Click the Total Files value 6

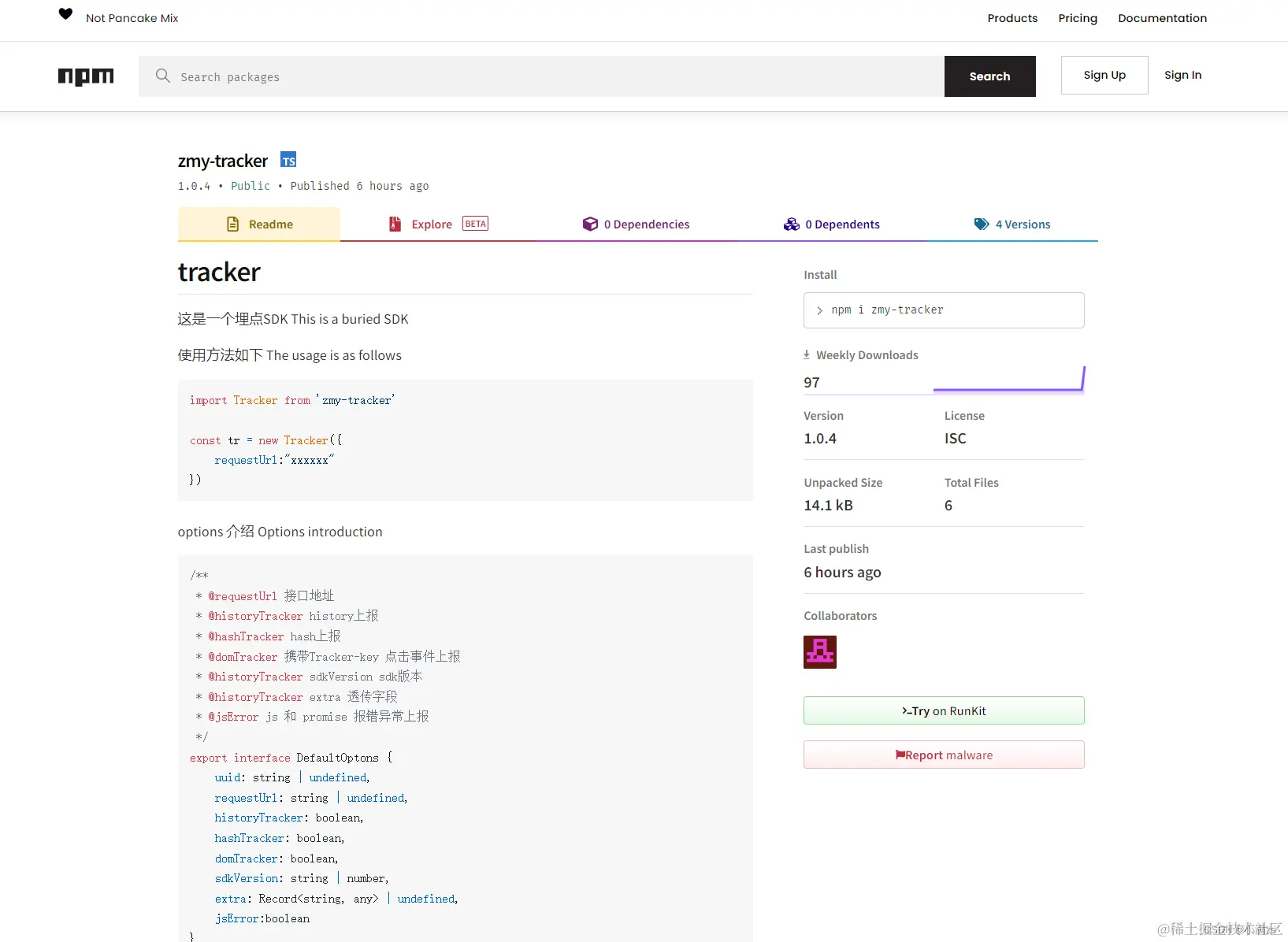tap(948, 506)
